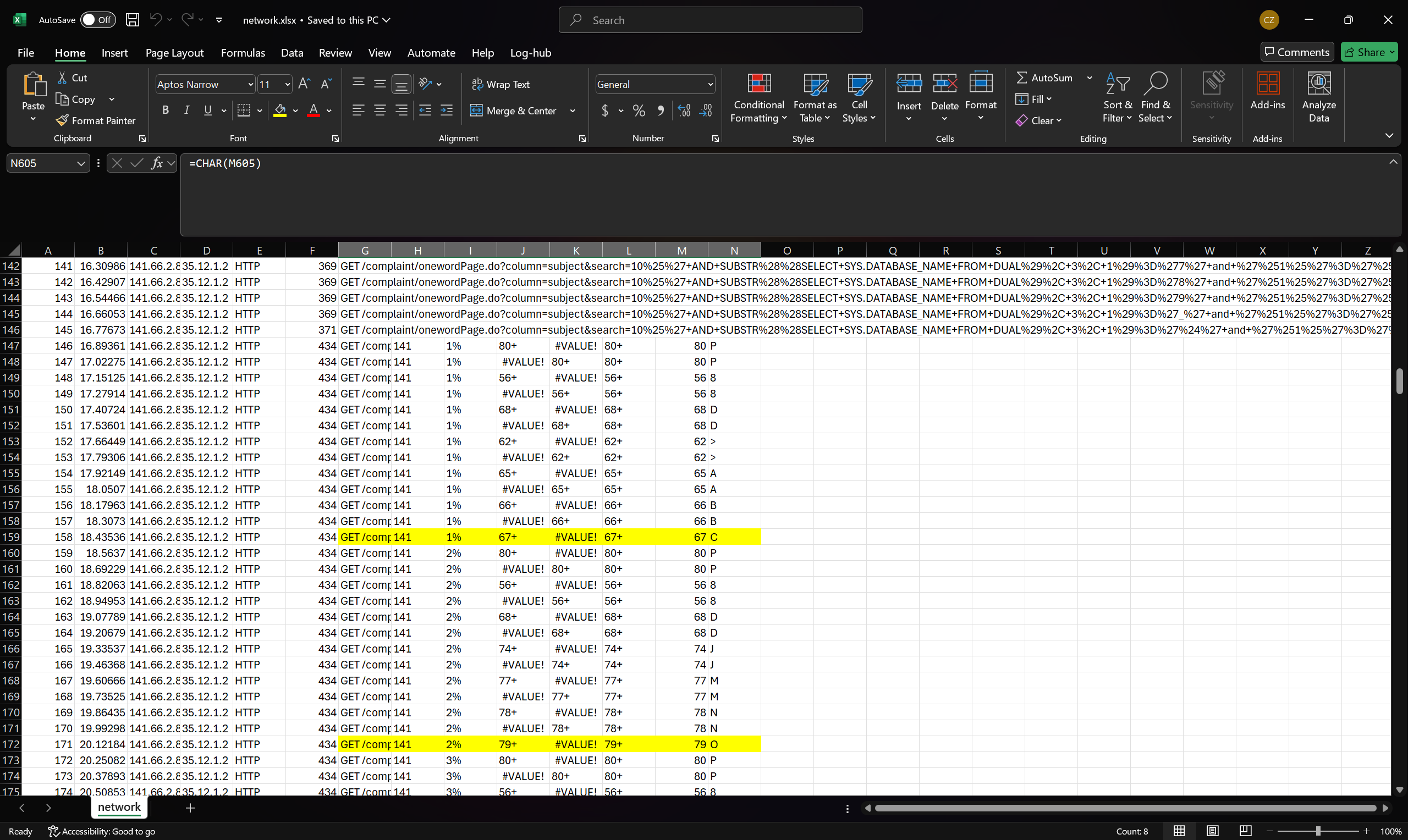Open the Formulas ribbon tab
The image size is (1408, 840).
pos(243,53)
